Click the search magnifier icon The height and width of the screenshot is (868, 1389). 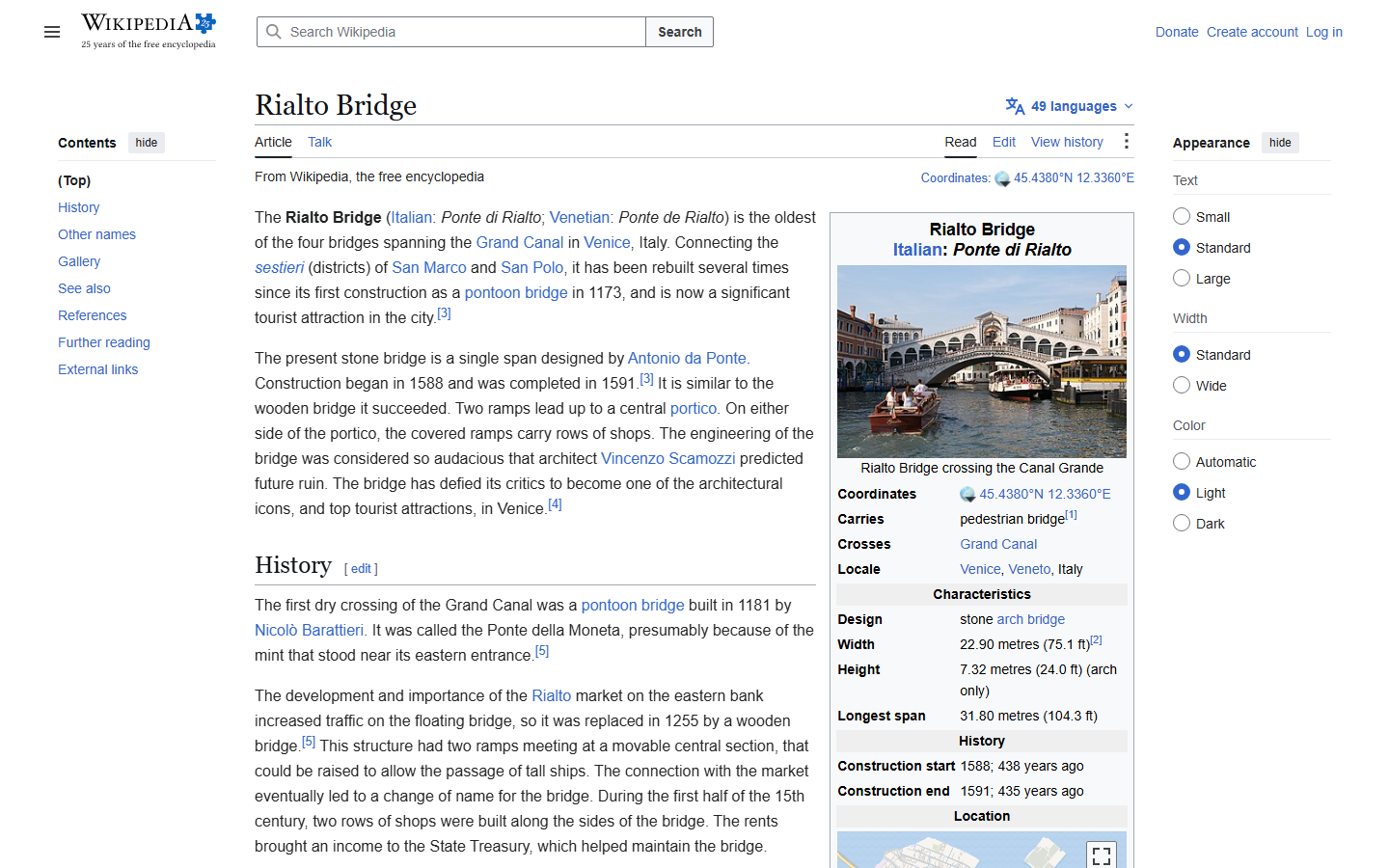click(x=274, y=32)
